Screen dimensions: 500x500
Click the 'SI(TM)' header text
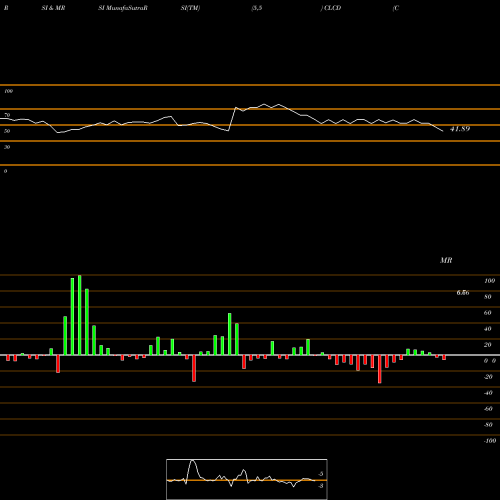pos(190,8)
